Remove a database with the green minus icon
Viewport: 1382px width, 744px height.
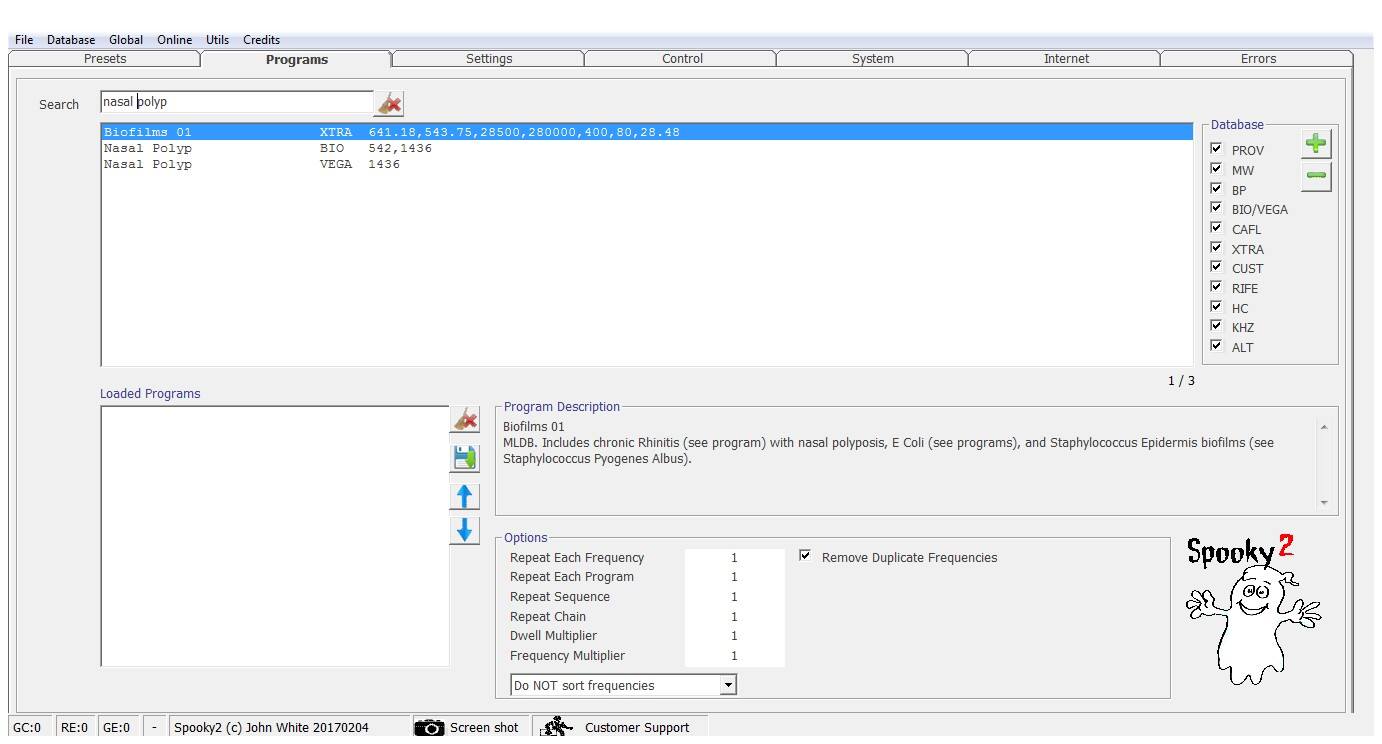tap(1316, 176)
